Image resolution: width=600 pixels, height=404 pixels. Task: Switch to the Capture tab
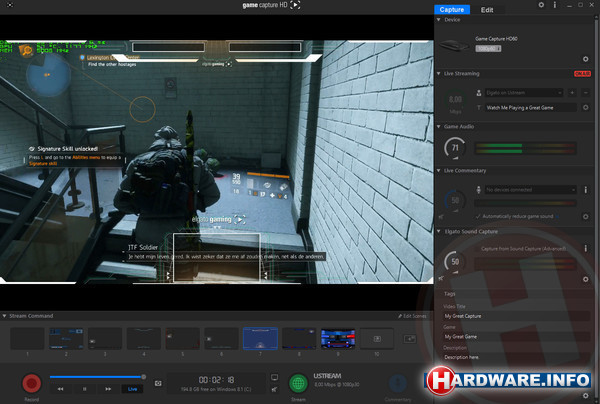tap(452, 10)
